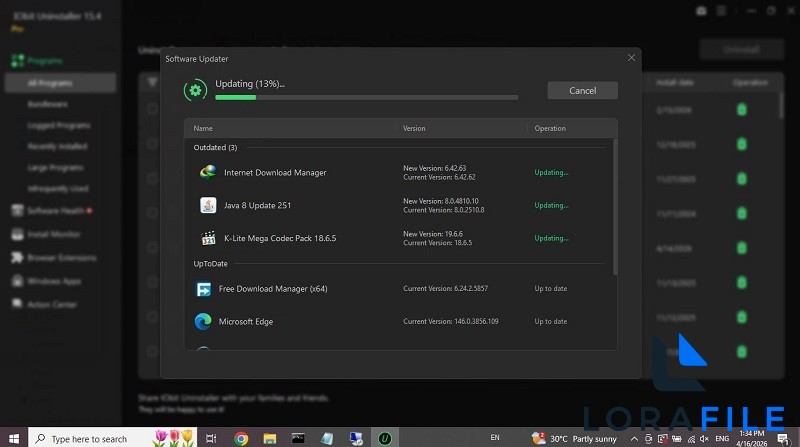Click the green updating progress bar
The width and height of the screenshot is (800, 447).
coord(366,97)
